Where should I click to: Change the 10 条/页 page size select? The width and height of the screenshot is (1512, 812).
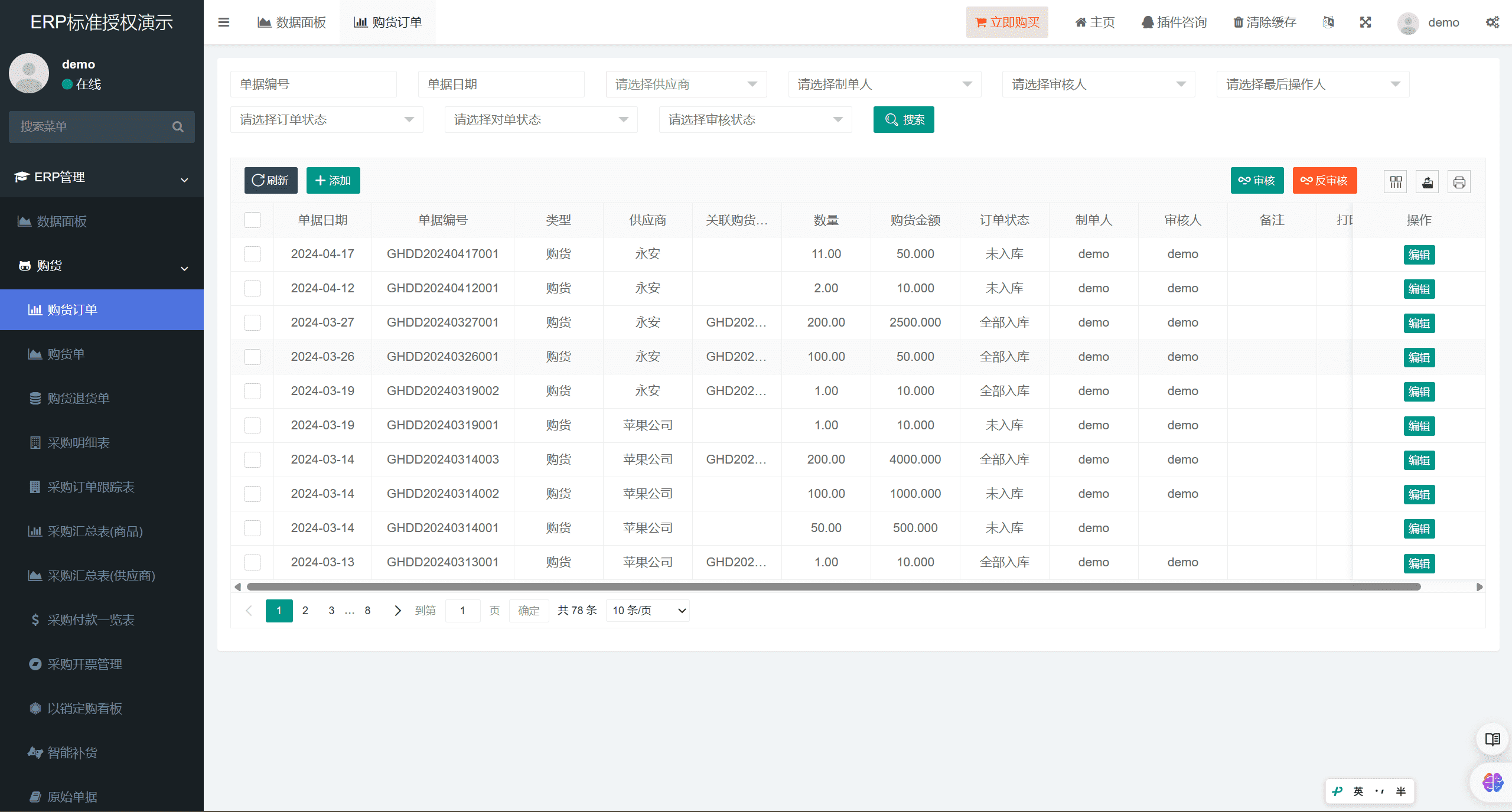(x=648, y=611)
